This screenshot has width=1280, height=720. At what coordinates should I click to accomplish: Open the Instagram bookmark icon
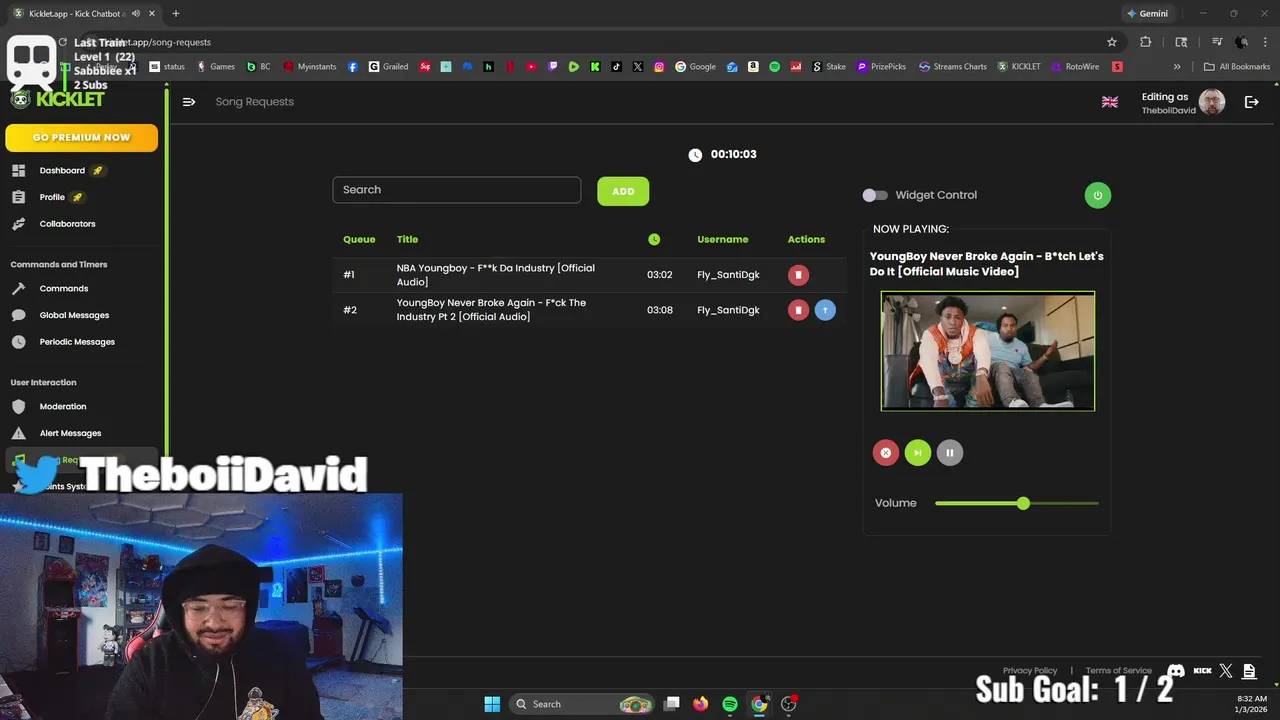point(659,67)
